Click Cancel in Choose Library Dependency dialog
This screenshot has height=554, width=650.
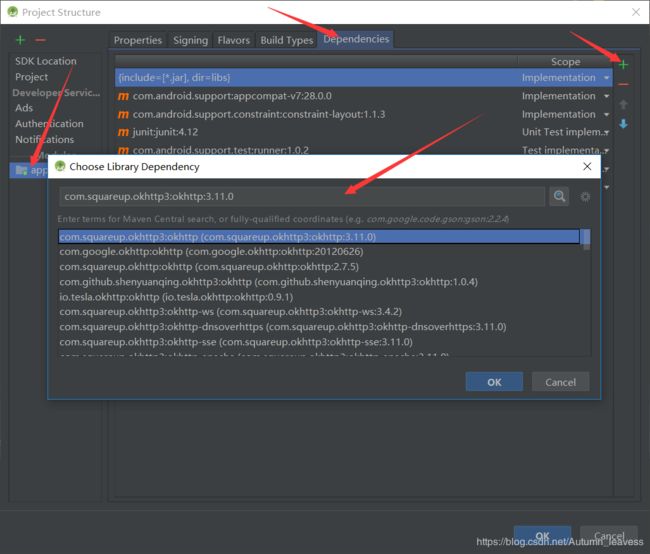click(560, 382)
